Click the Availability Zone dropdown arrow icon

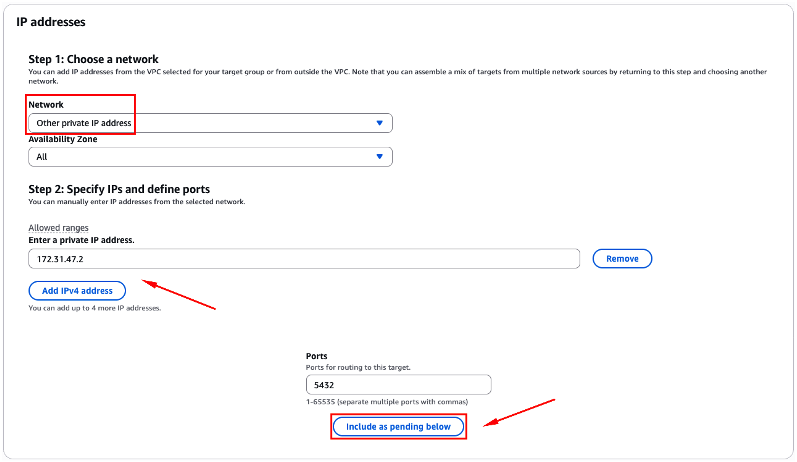379,157
